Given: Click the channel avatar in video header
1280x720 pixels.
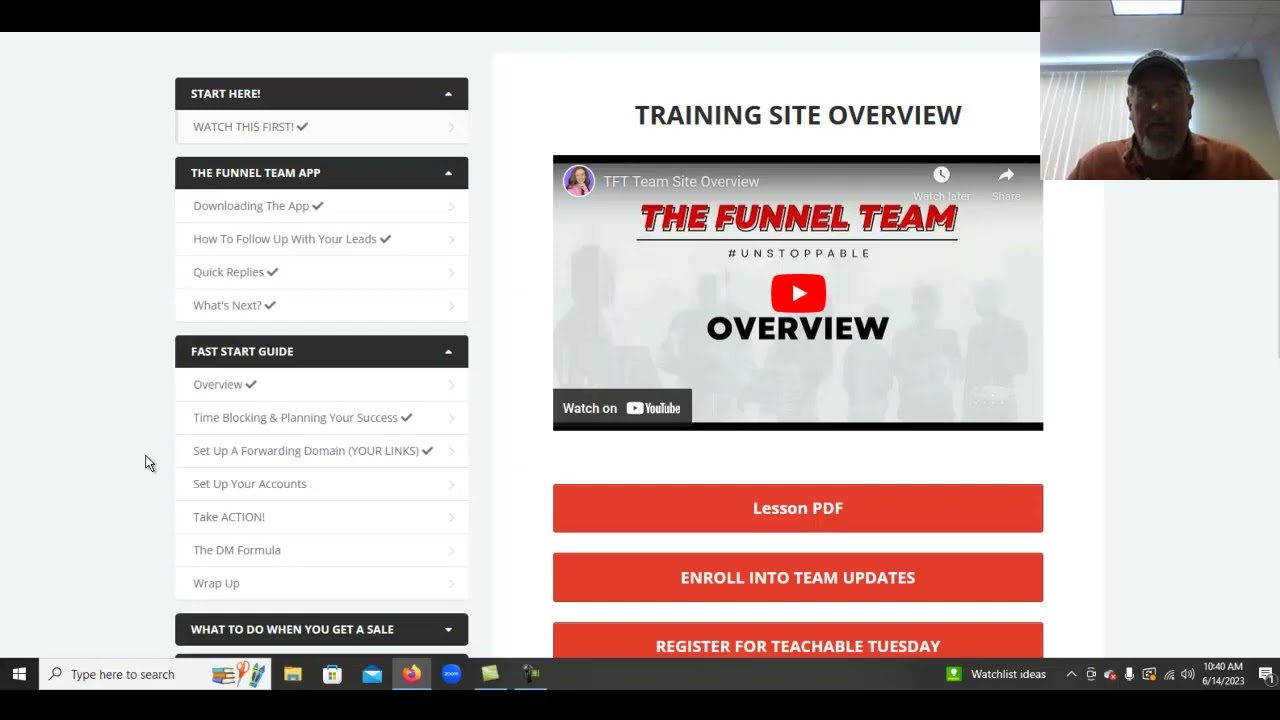Looking at the screenshot, I should tap(579, 181).
